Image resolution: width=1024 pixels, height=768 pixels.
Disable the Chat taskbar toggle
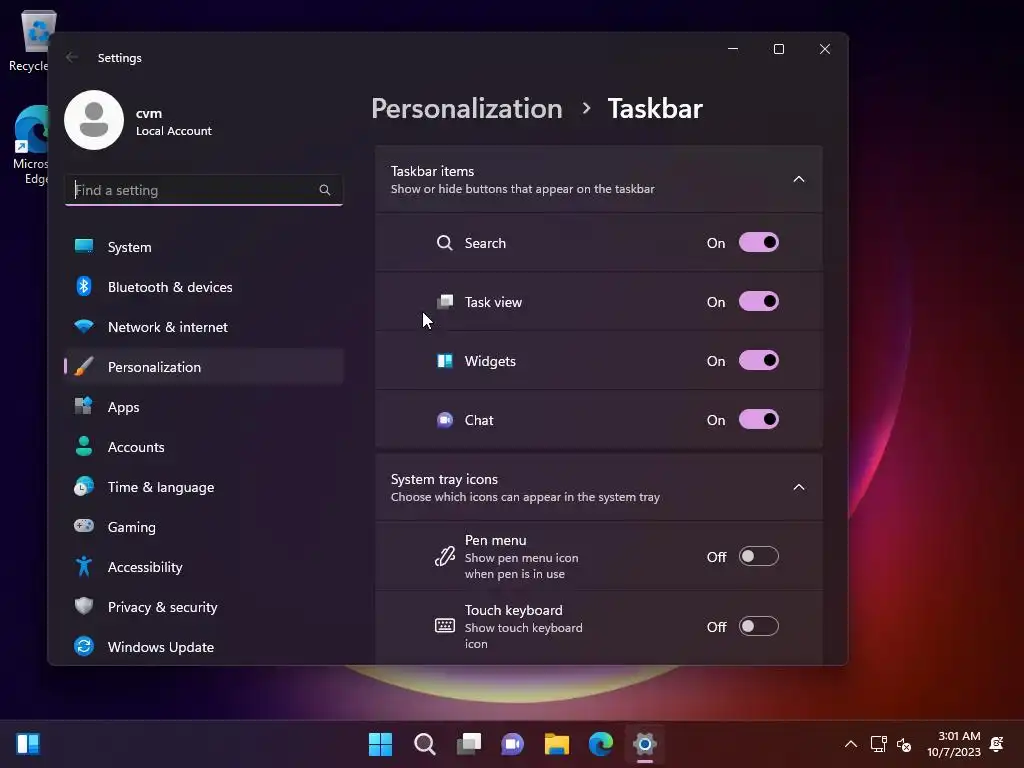tap(758, 419)
